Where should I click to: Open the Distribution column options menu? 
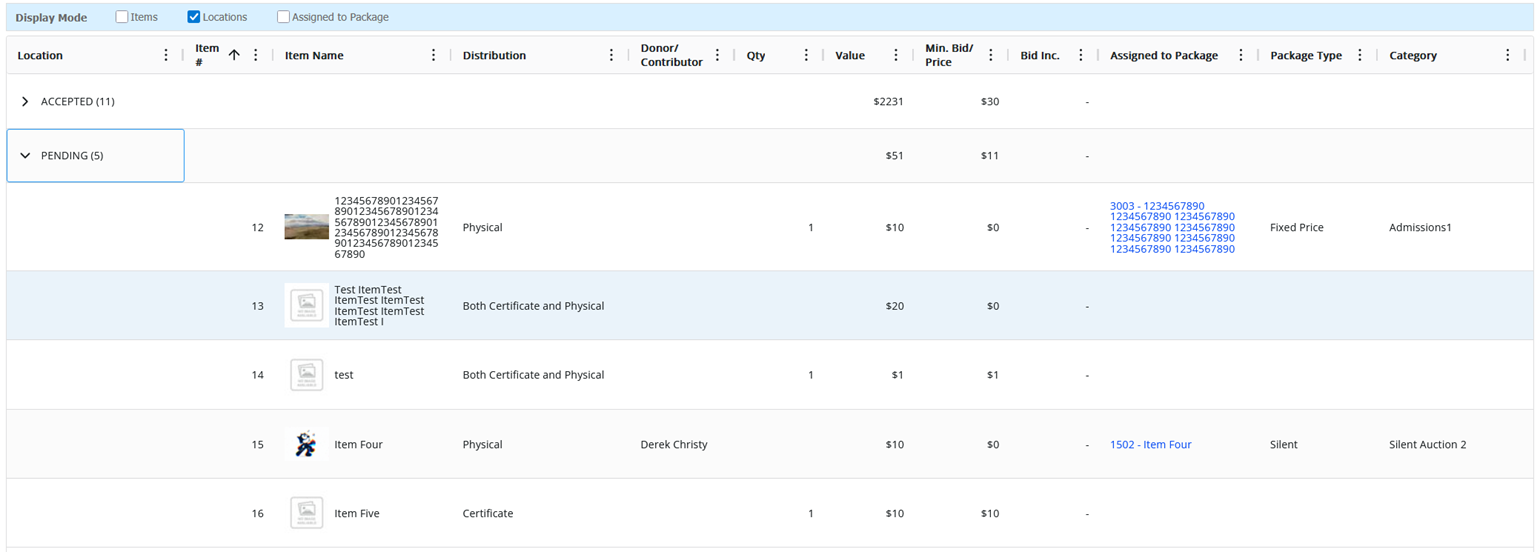pyautogui.click(x=611, y=56)
